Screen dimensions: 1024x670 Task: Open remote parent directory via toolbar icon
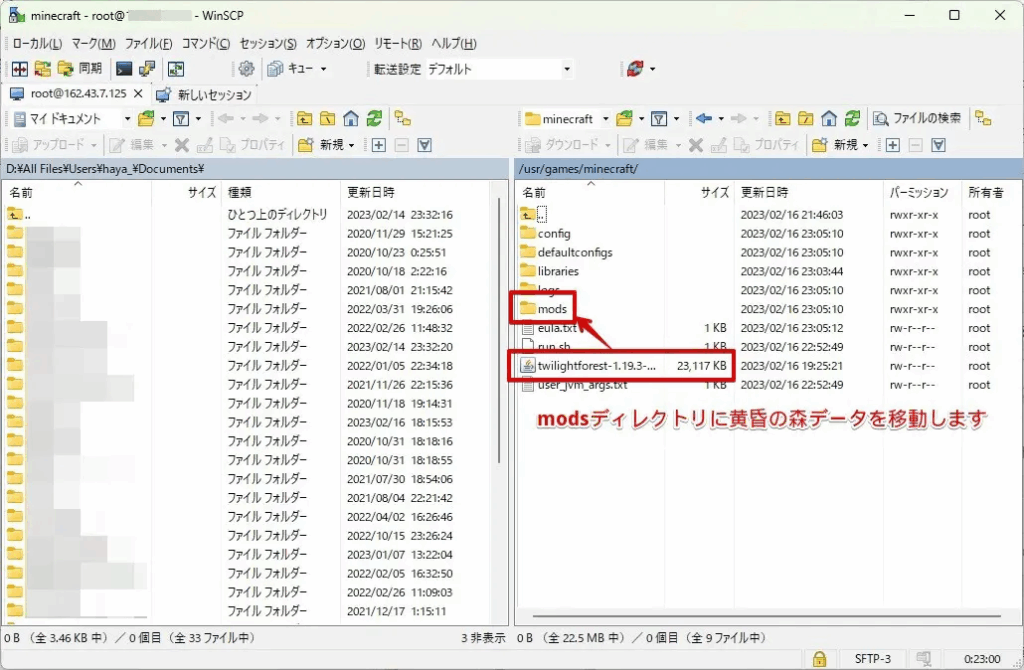[782, 119]
